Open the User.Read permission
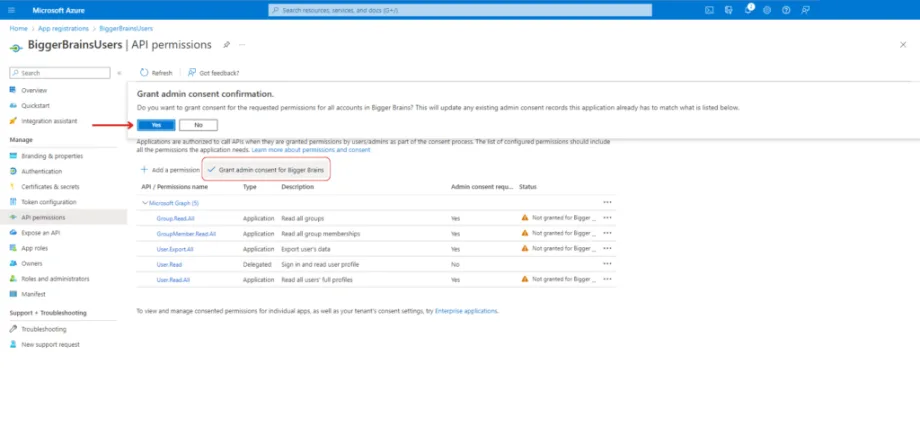920x444 pixels. click(x=169, y=265)
